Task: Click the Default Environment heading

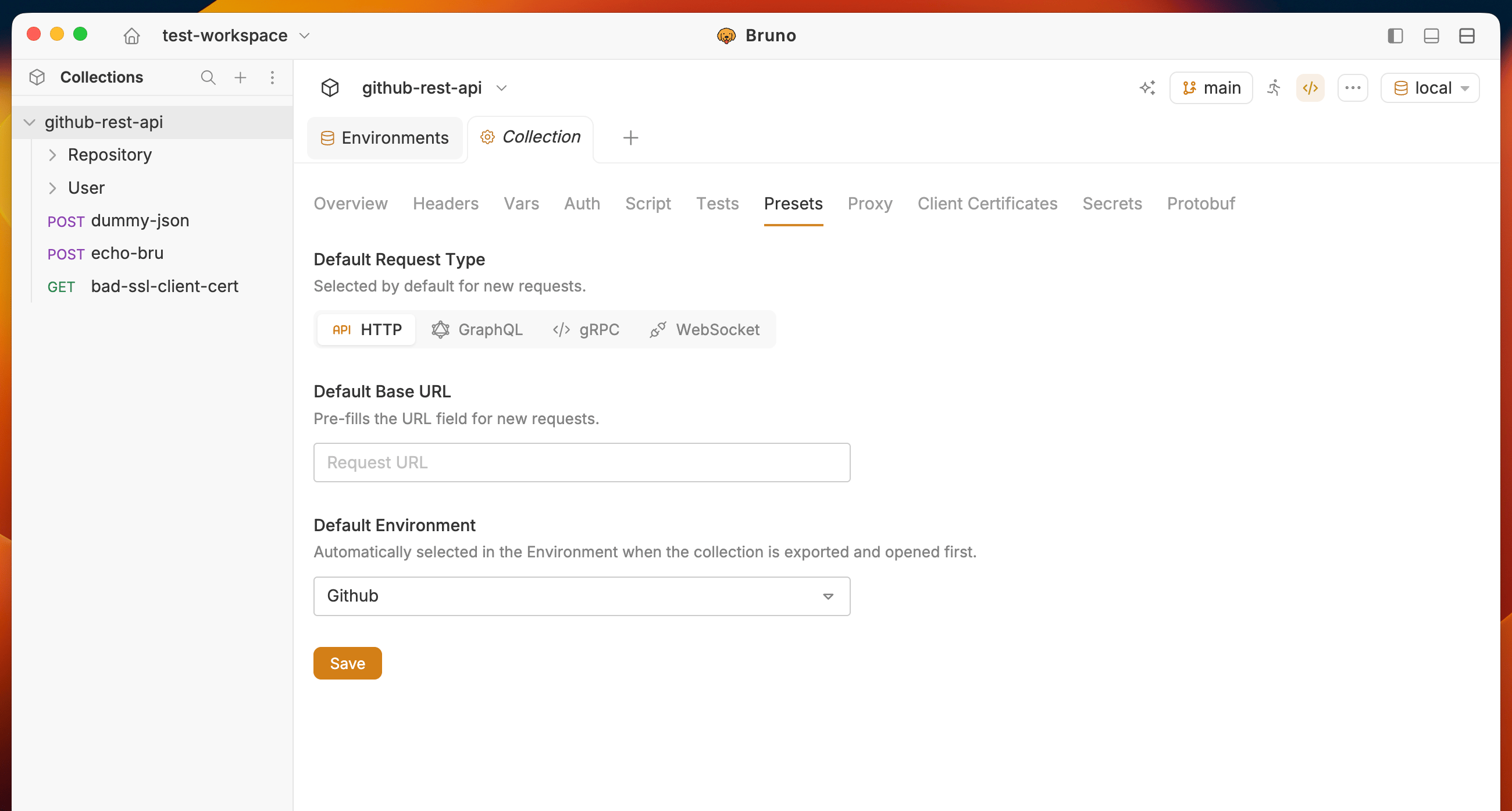Action: [x=394, y=525]
